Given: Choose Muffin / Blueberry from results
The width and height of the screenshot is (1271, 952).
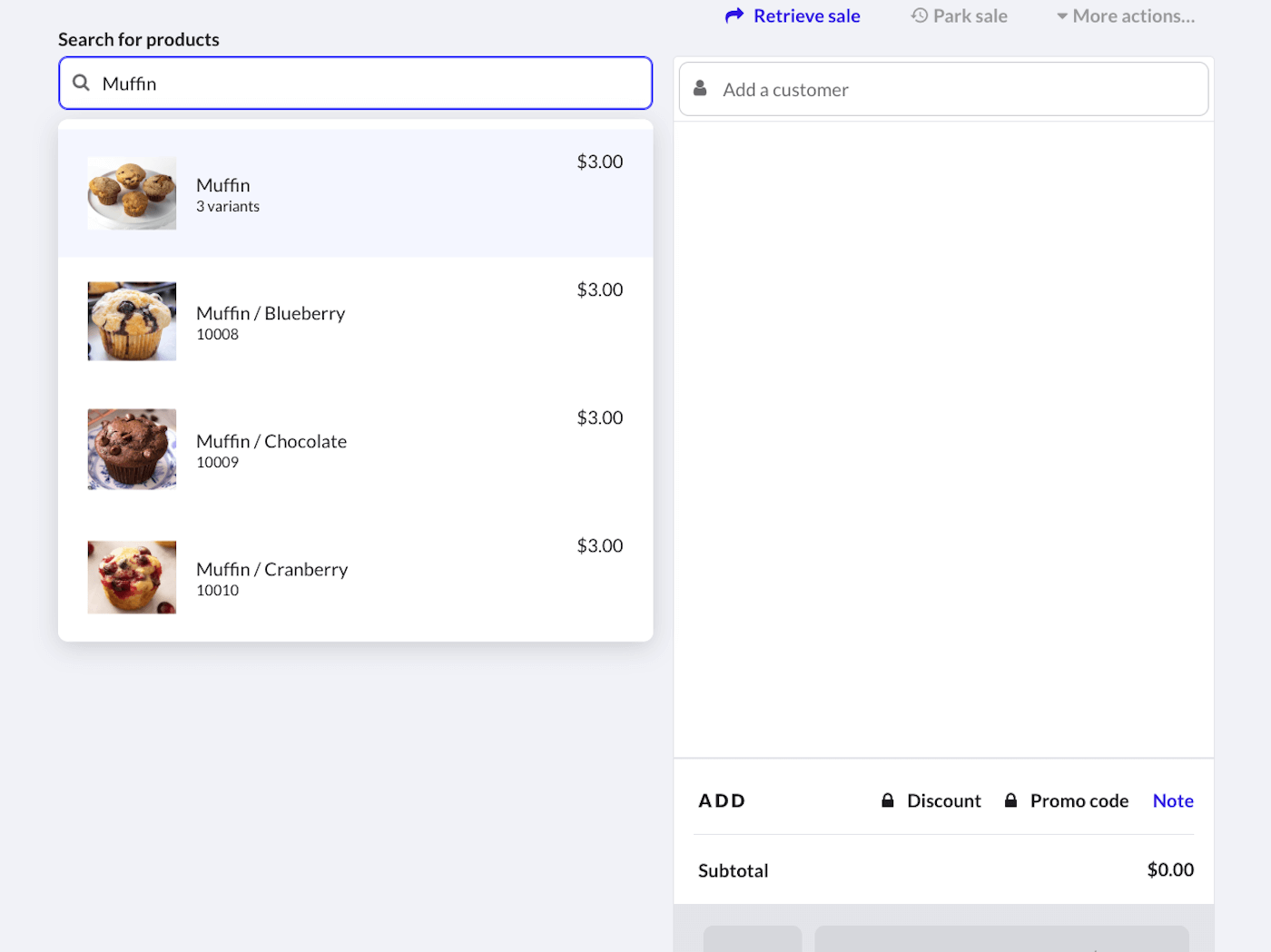Looking at the screenshot, I should coord(355,321).
